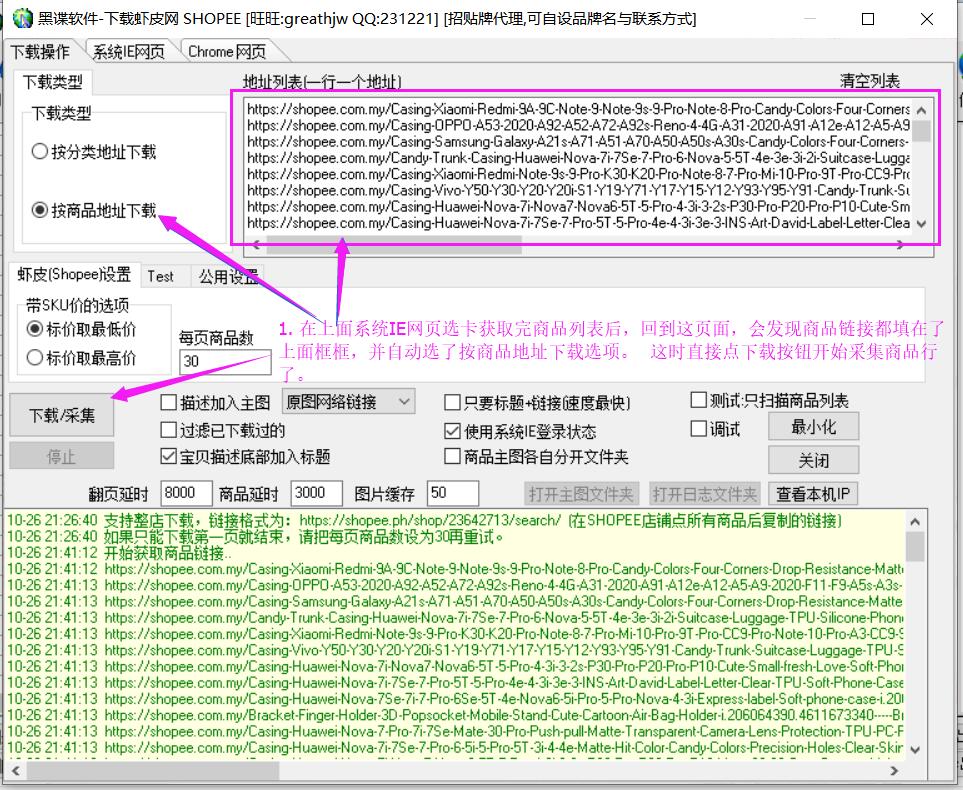The width and height of the screenshot is (963, 790).
Task: Click log line 开始获取商品链接
Action: tap(120, 553)
